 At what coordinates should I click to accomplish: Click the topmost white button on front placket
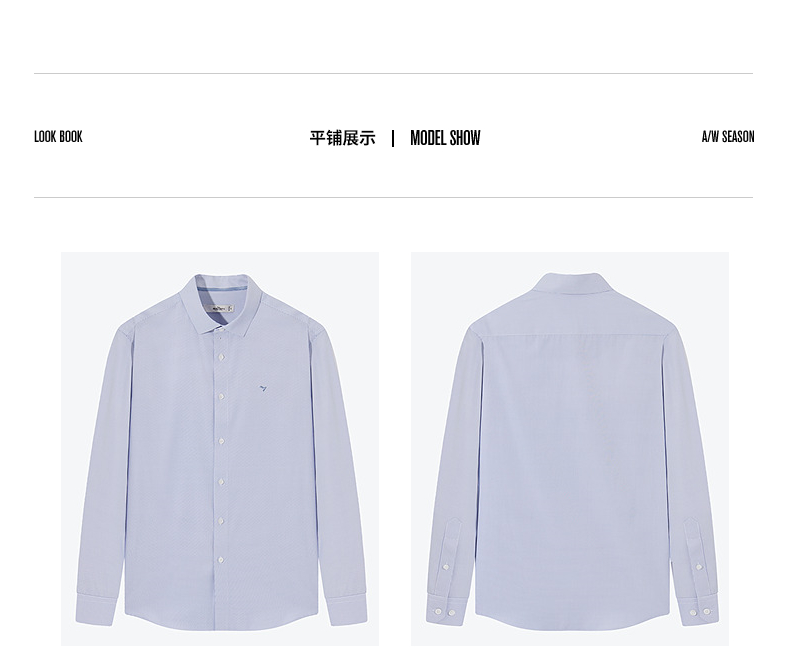221,357
